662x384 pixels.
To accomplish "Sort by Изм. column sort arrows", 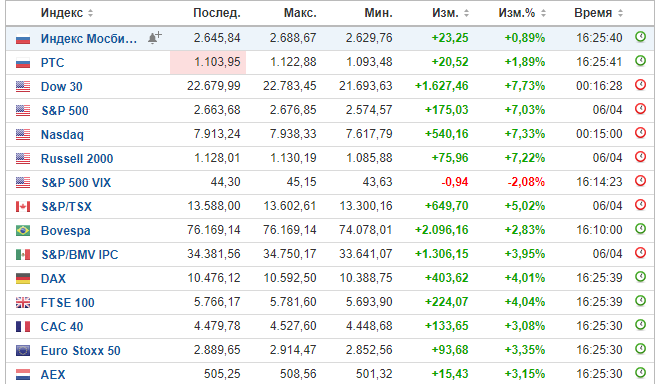I will (x=467, y=14).
